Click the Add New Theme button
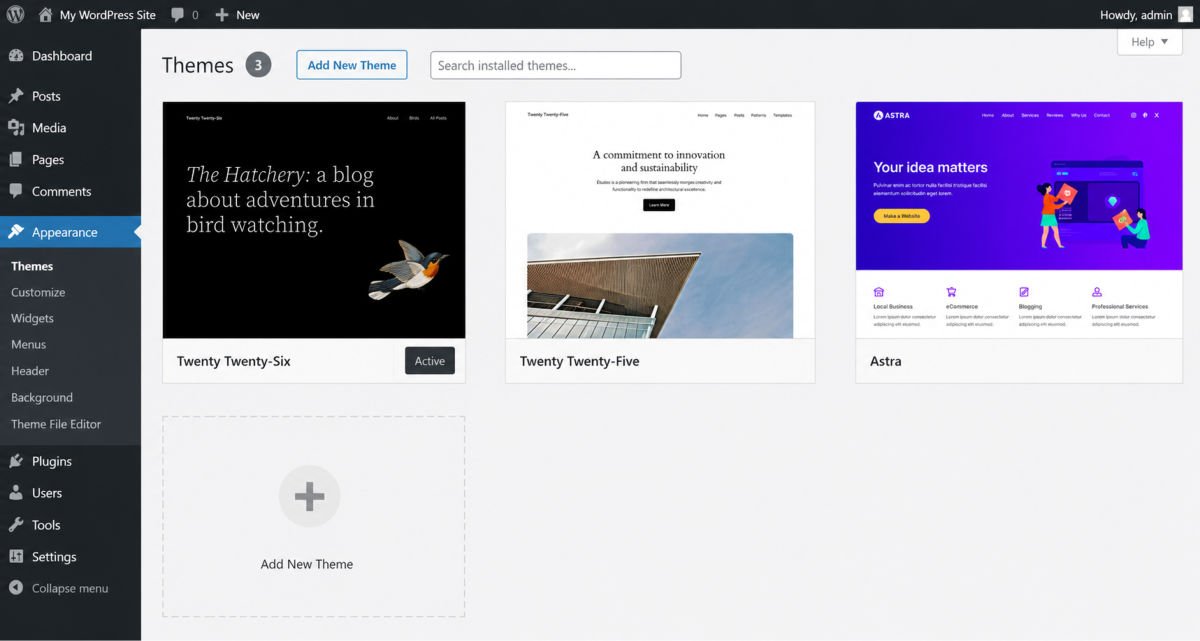1200x641 pixels. 352,65
